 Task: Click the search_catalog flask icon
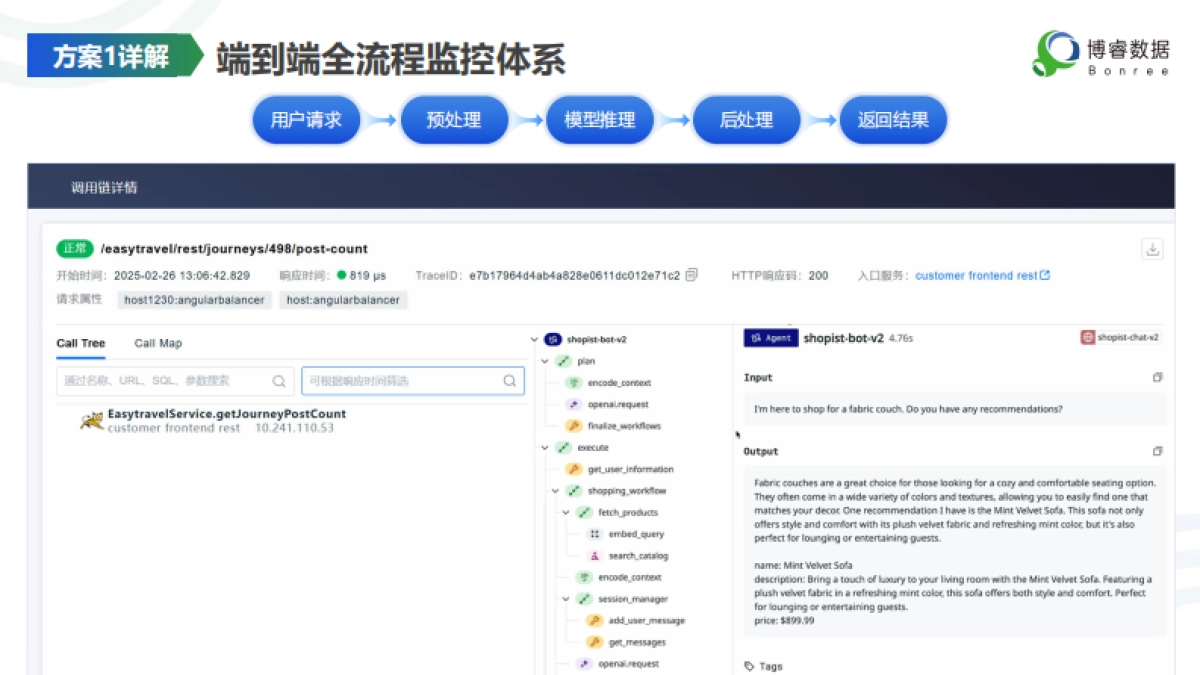(x=593, y=554)
